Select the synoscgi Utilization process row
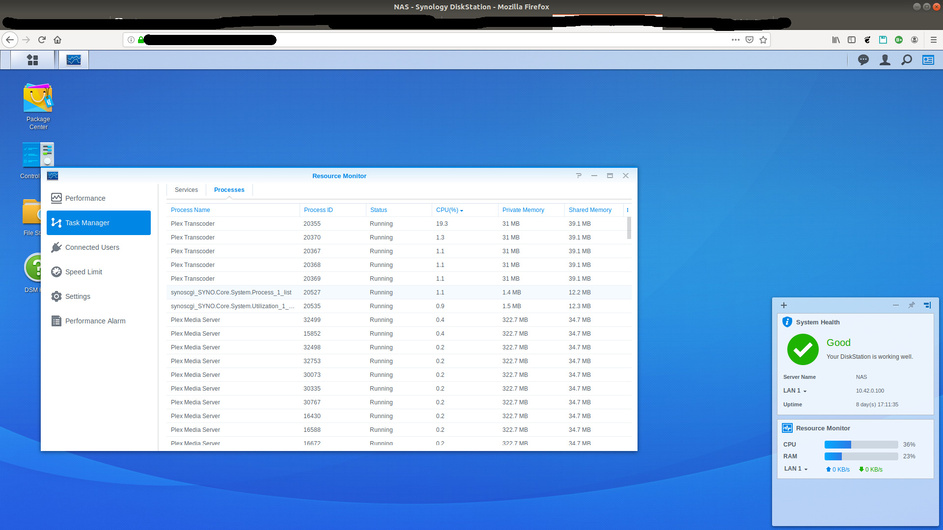The image size is (943, 530). point(399,306)
